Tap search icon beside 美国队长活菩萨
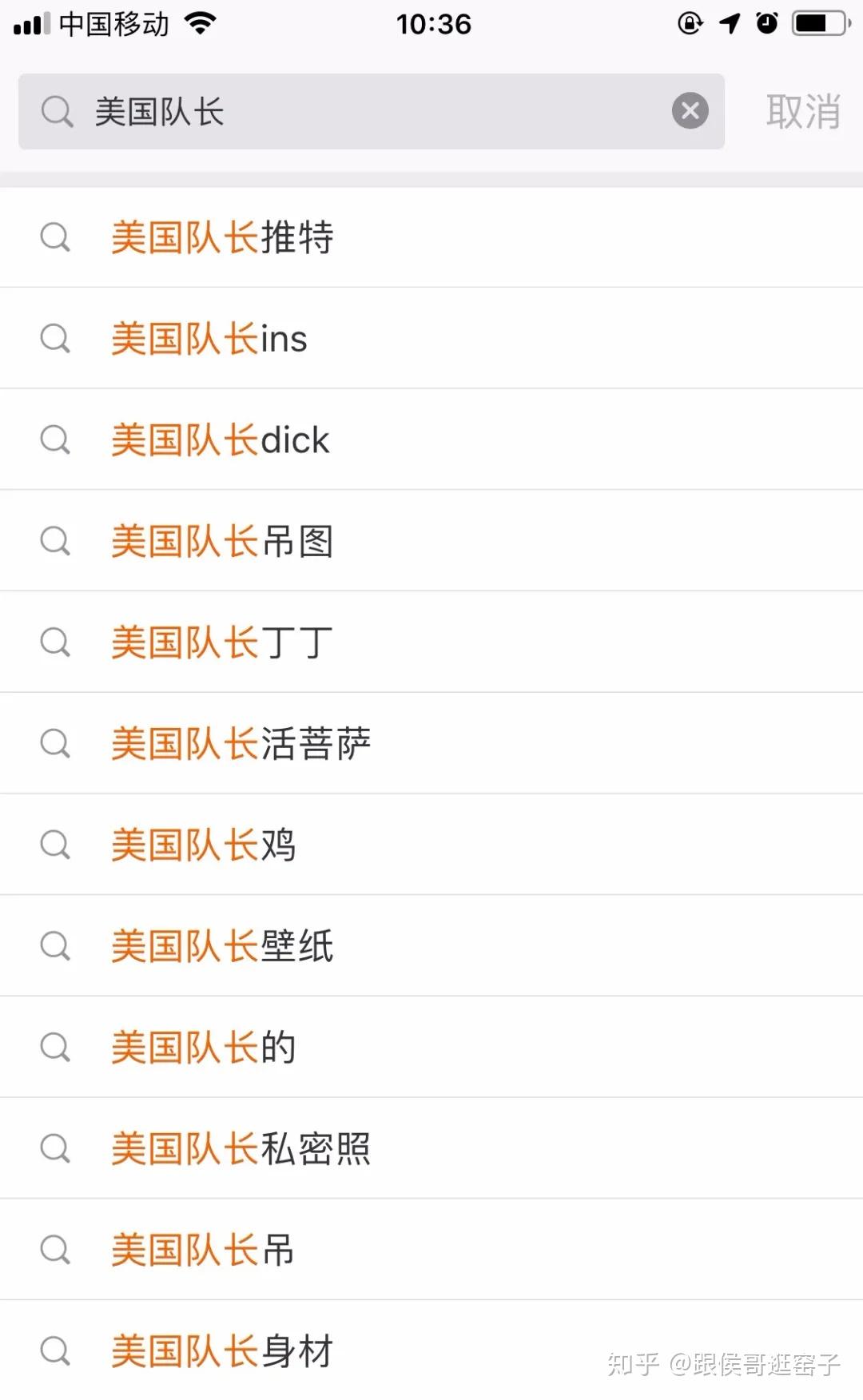The image size is (863, 1400). pyautogui.click(x=55, y=744)
